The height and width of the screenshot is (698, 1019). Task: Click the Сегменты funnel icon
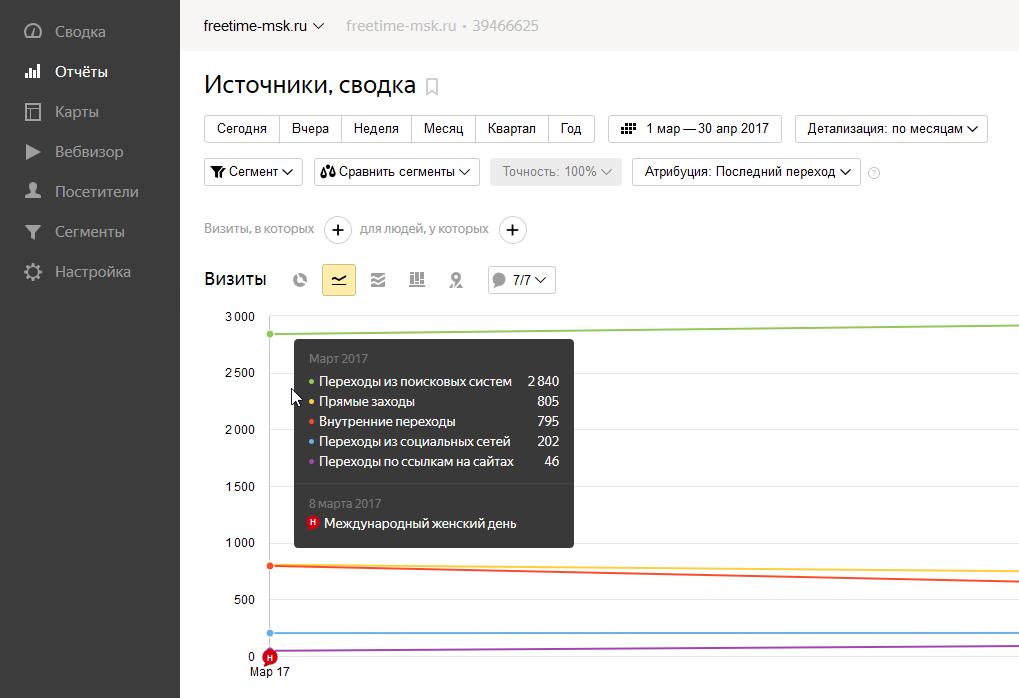click(32, 232)
